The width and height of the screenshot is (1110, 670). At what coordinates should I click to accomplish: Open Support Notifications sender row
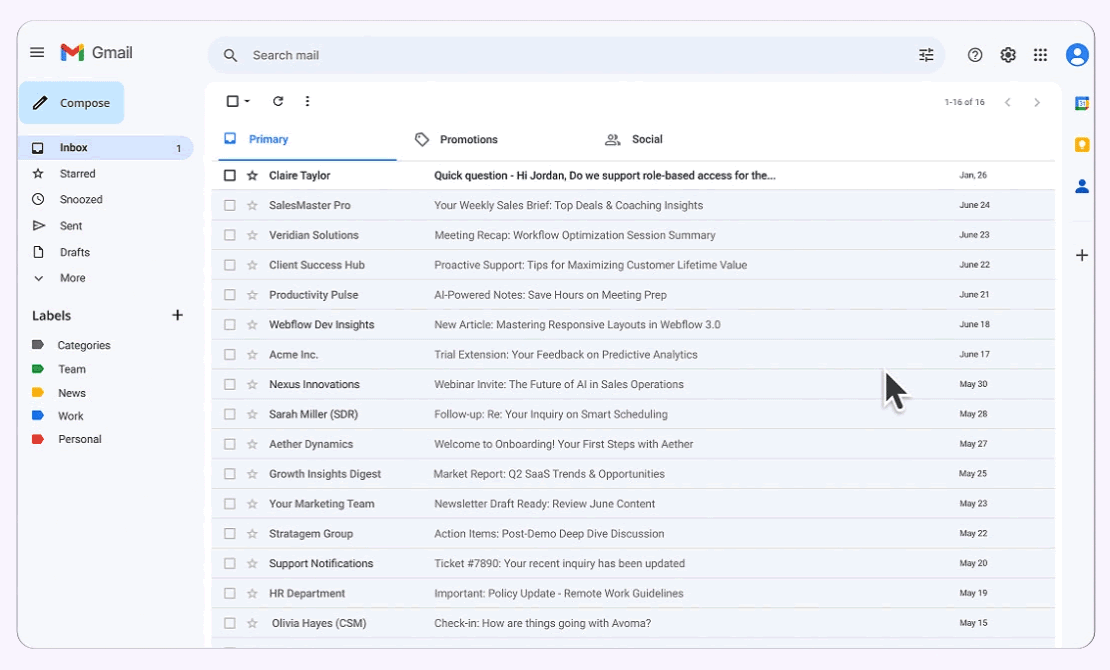pos(633,564)
